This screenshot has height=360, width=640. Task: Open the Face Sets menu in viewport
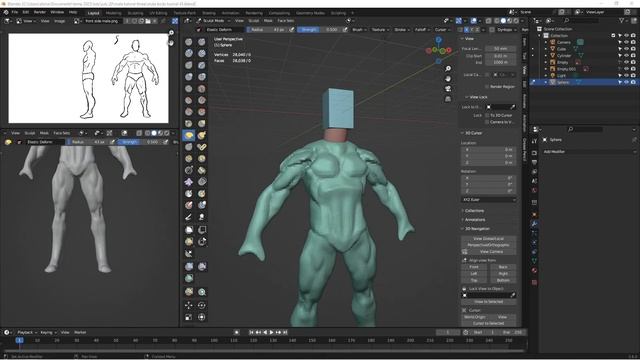pos(286,20)
